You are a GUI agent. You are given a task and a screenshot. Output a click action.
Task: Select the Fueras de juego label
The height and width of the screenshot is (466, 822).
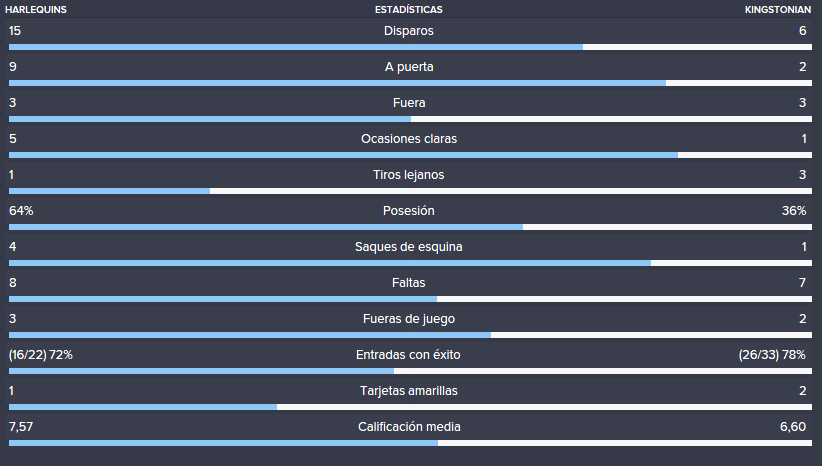click(x=409, y=319)
